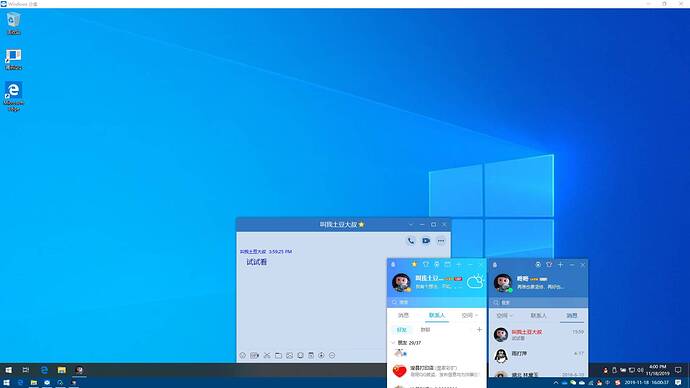The height and width of the screenshot is (388, 690).
Task: Click the WeChat icon in host system tray
Action: click(x=573, y=383)
